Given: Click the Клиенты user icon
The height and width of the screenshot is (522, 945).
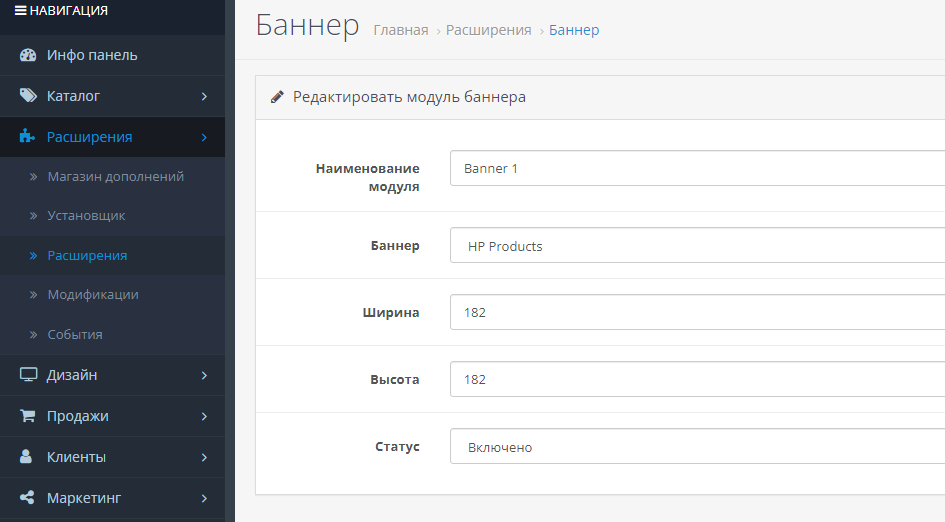Looking at the screenshot, I should tap(26, 456).
